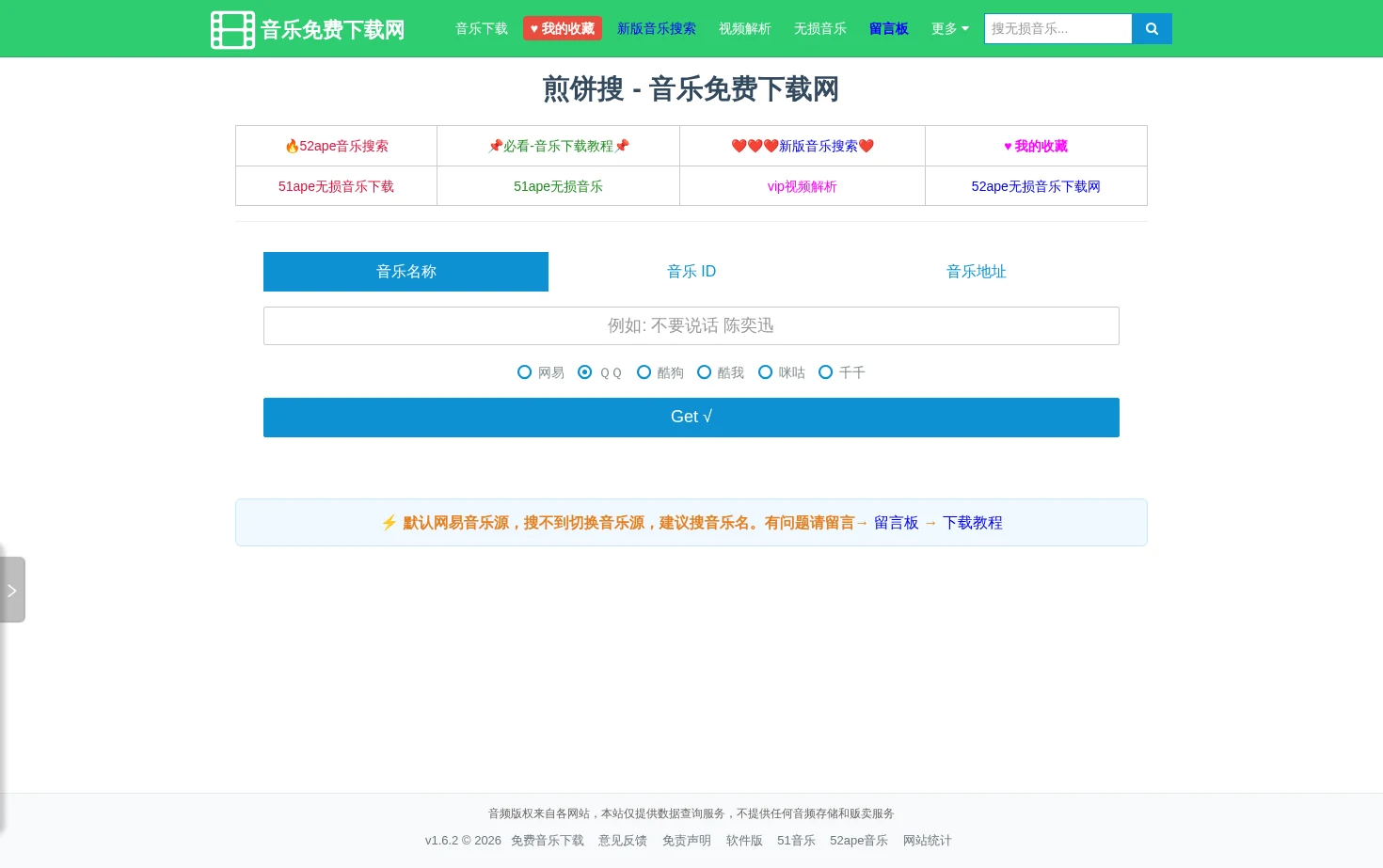Open the 我的收藏 link in the table
The width and height of the screenshot is (1383, 868).
(1036, 146)
